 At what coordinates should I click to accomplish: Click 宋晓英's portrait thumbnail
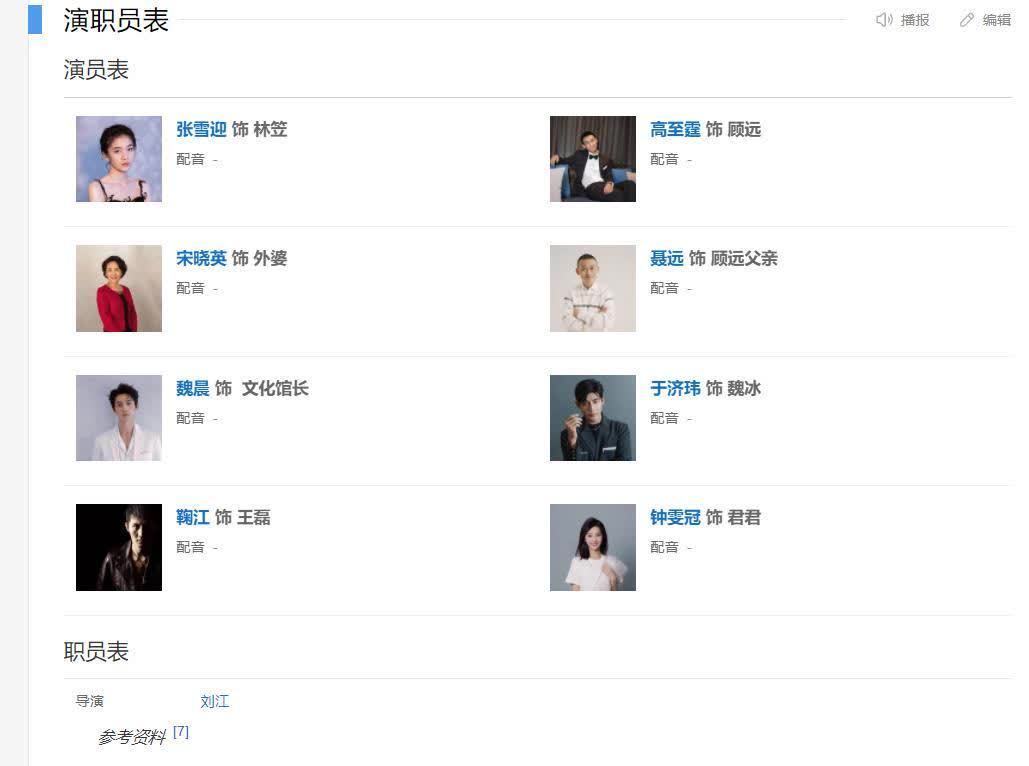119,288
